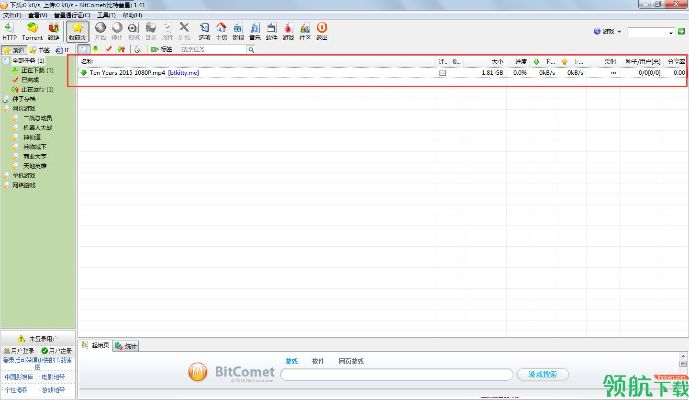689x400 pixels.
Task: Switch to the 统计 tab at bottom
Action: [x=127, y=346]
